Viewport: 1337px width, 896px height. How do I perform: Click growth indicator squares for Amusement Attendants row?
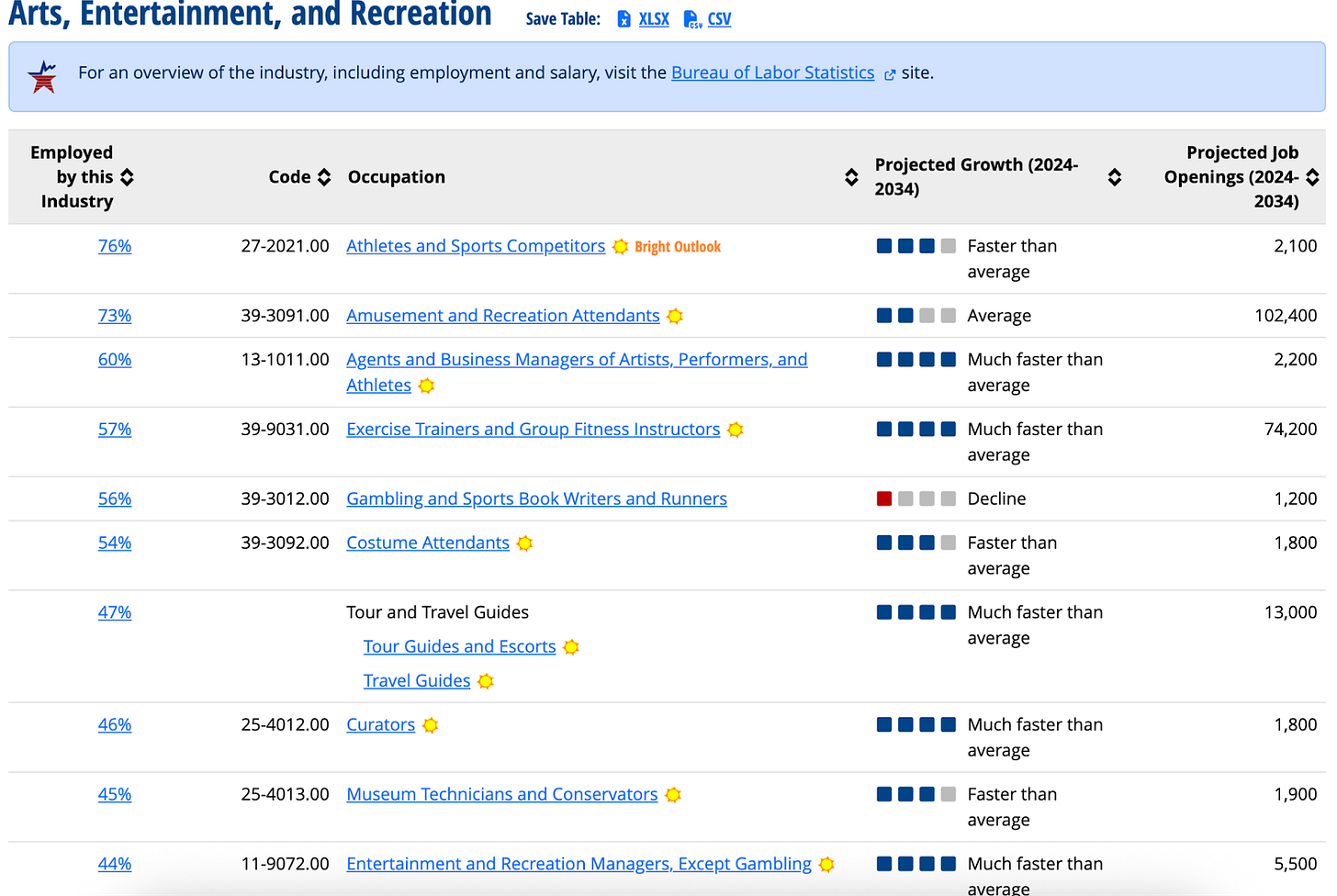click(916, 316)
